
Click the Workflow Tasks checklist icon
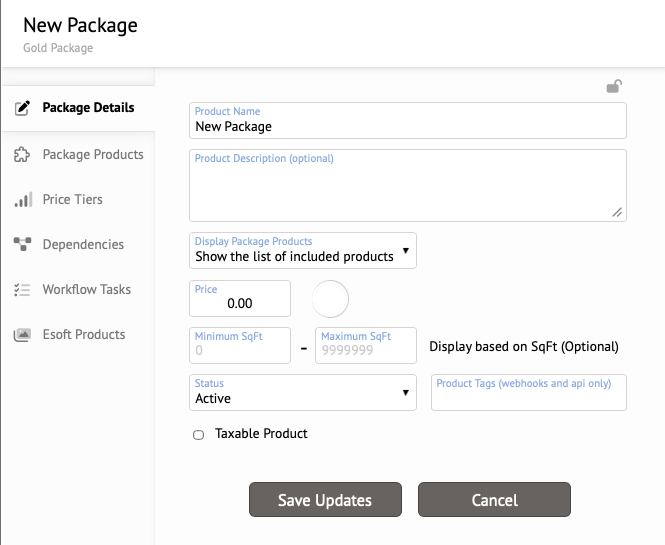[x=22, y=290]
